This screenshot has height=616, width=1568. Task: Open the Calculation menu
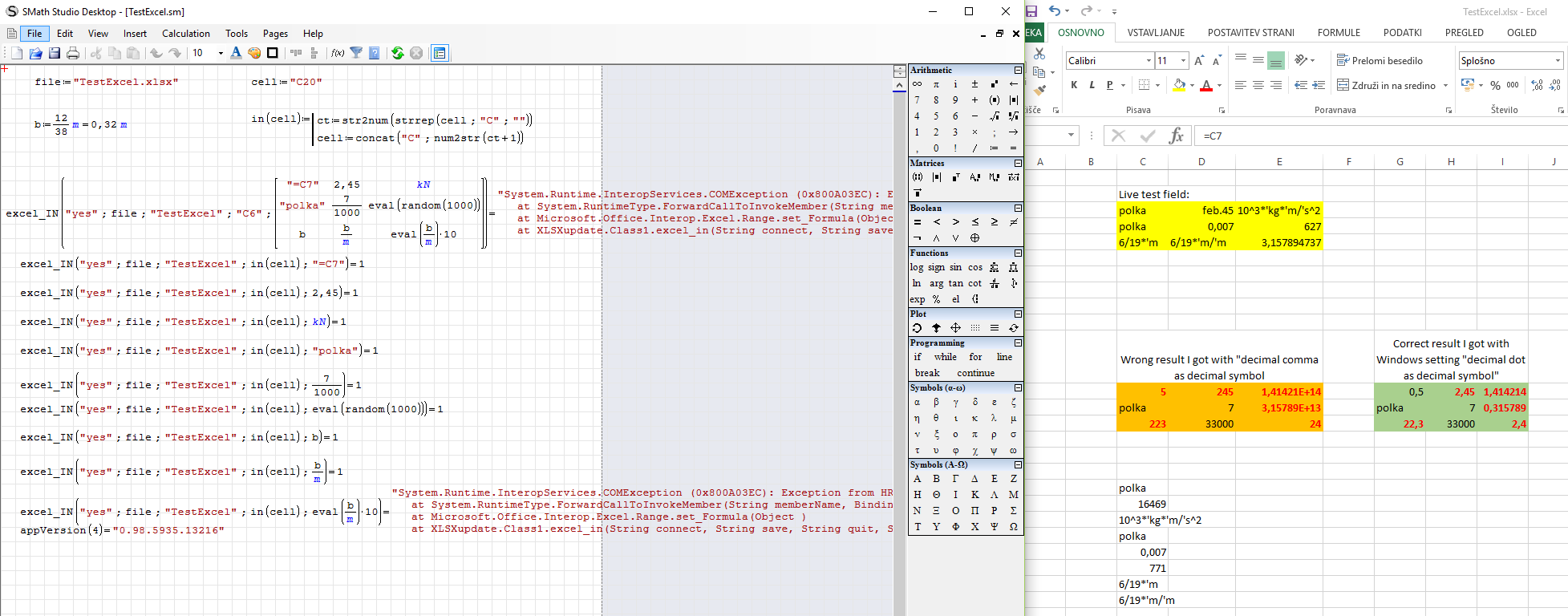pos(185,34)
